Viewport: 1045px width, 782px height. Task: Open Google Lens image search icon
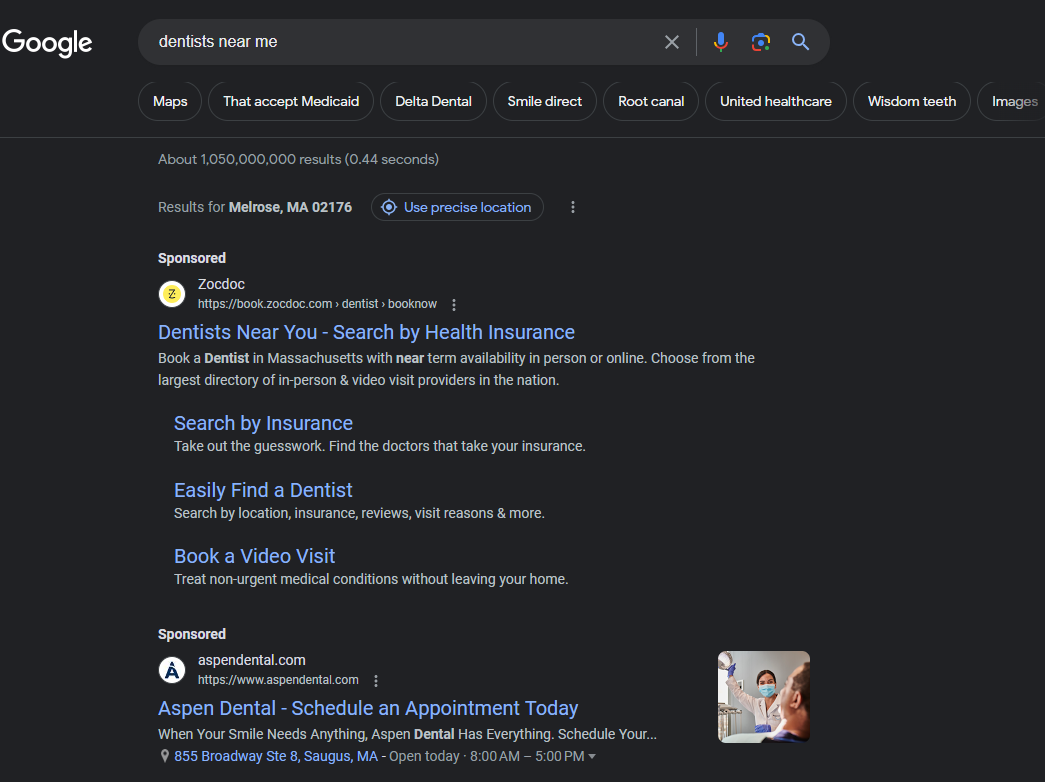tap(760, 42)
